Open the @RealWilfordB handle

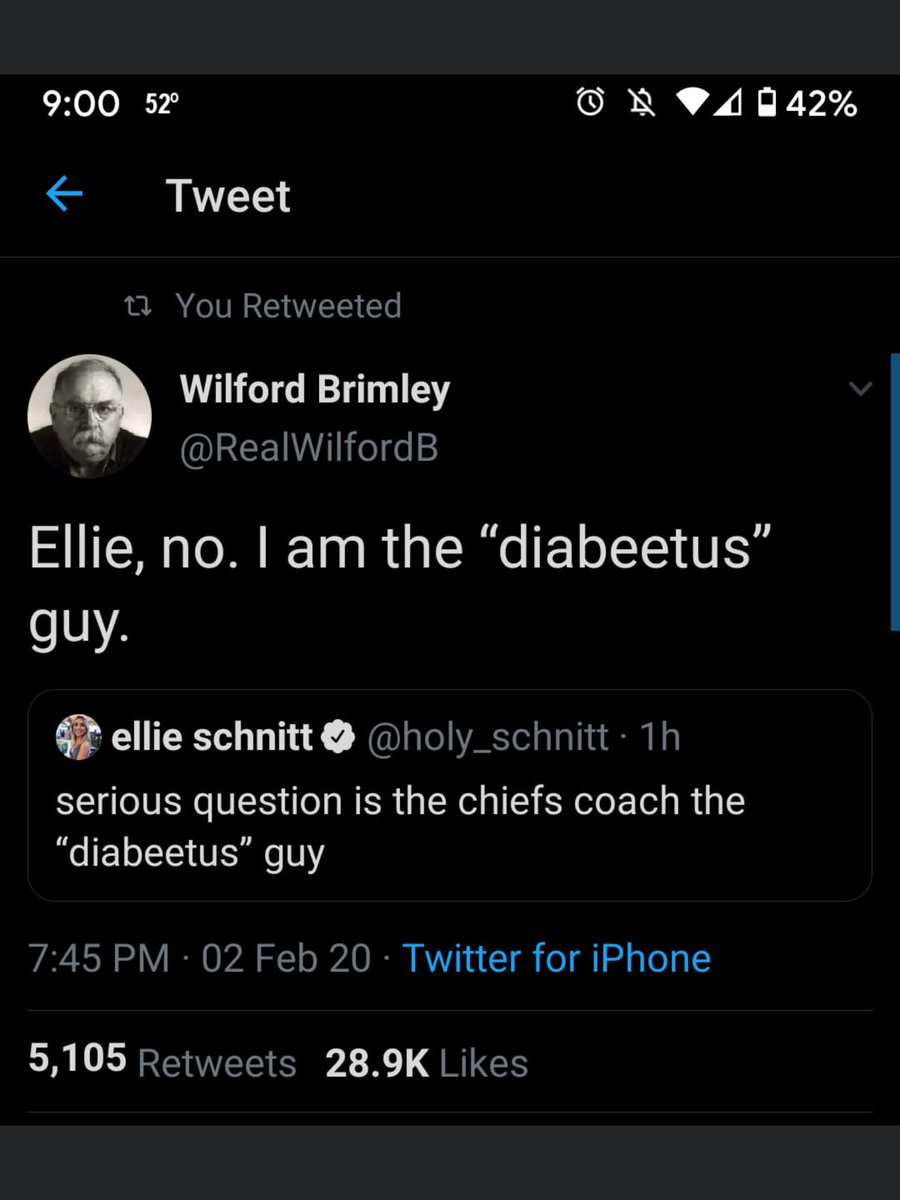pyautogui.click(x=309, y=448)
